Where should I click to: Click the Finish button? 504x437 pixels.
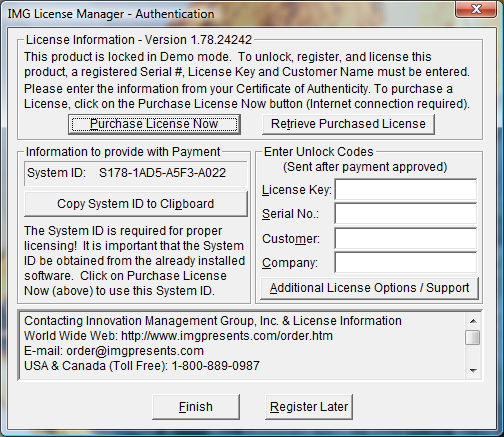(196, 407)
